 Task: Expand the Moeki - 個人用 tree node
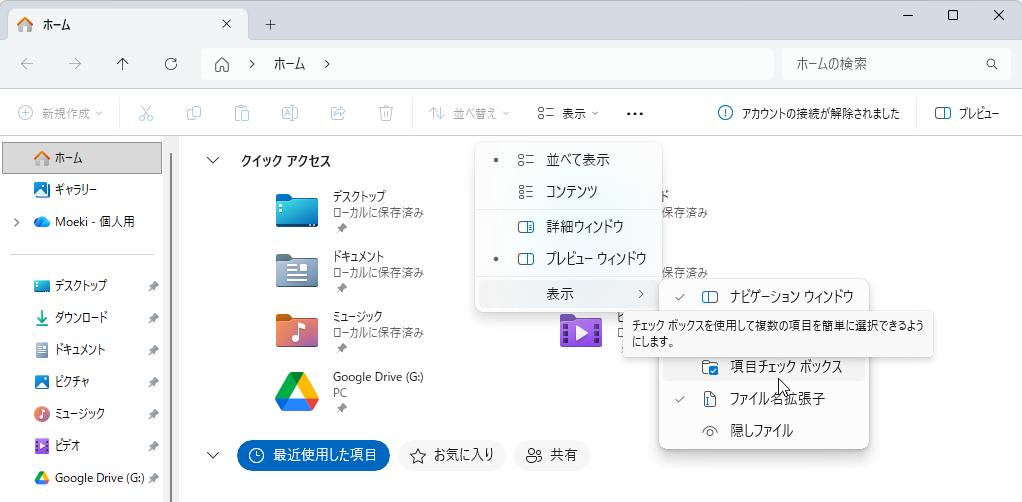(x=16, y=222)
